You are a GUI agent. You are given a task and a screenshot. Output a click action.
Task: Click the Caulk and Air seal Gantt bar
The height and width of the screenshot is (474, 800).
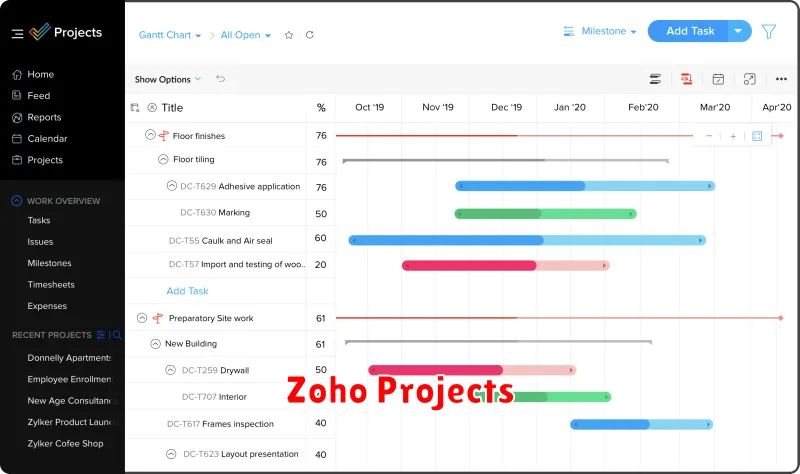(x=527, y=240)
